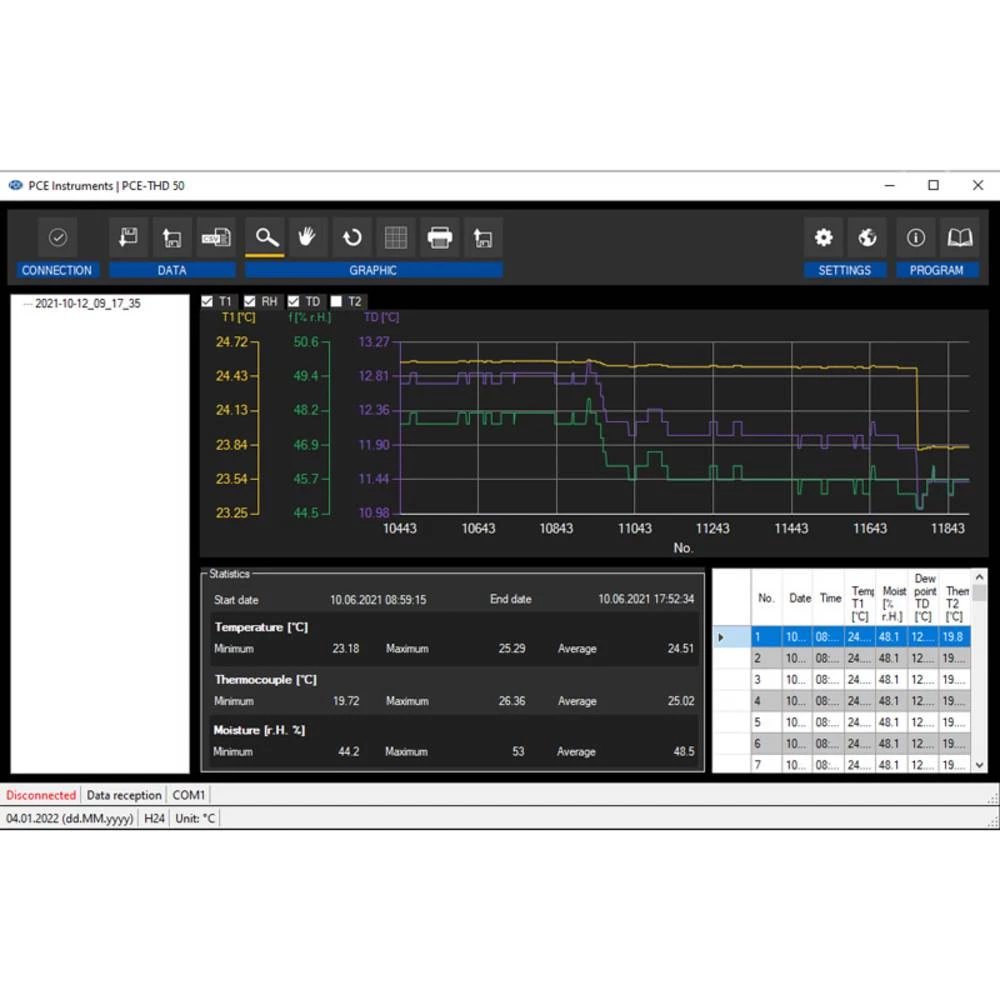The image size is (1000, 1000).
Task: Open the program manual book icon
Action: tap(960, 237)
